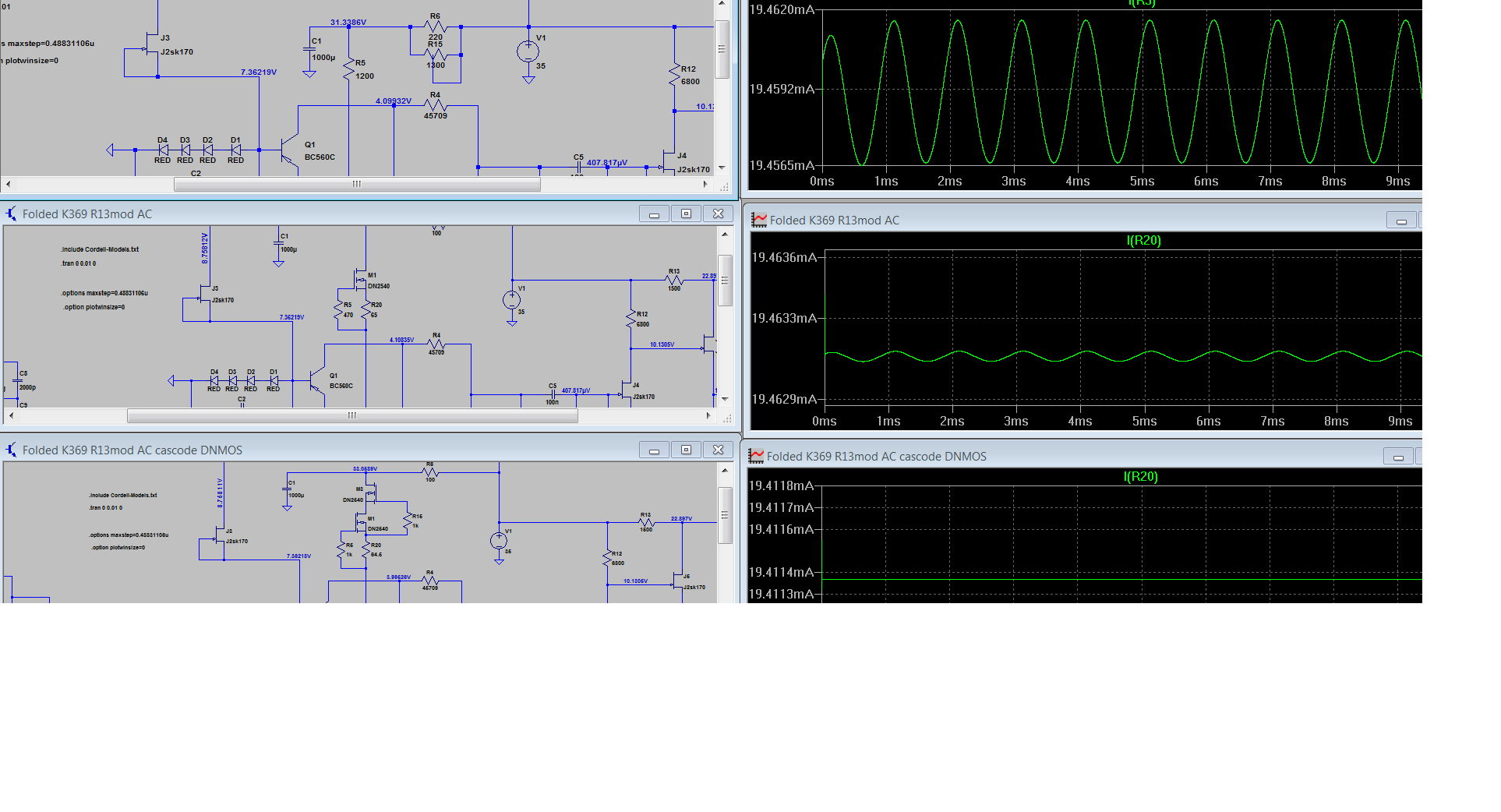
Task: Click diode D4 in the top schematic
Action: pyautogui.click(x=162, y=150)
